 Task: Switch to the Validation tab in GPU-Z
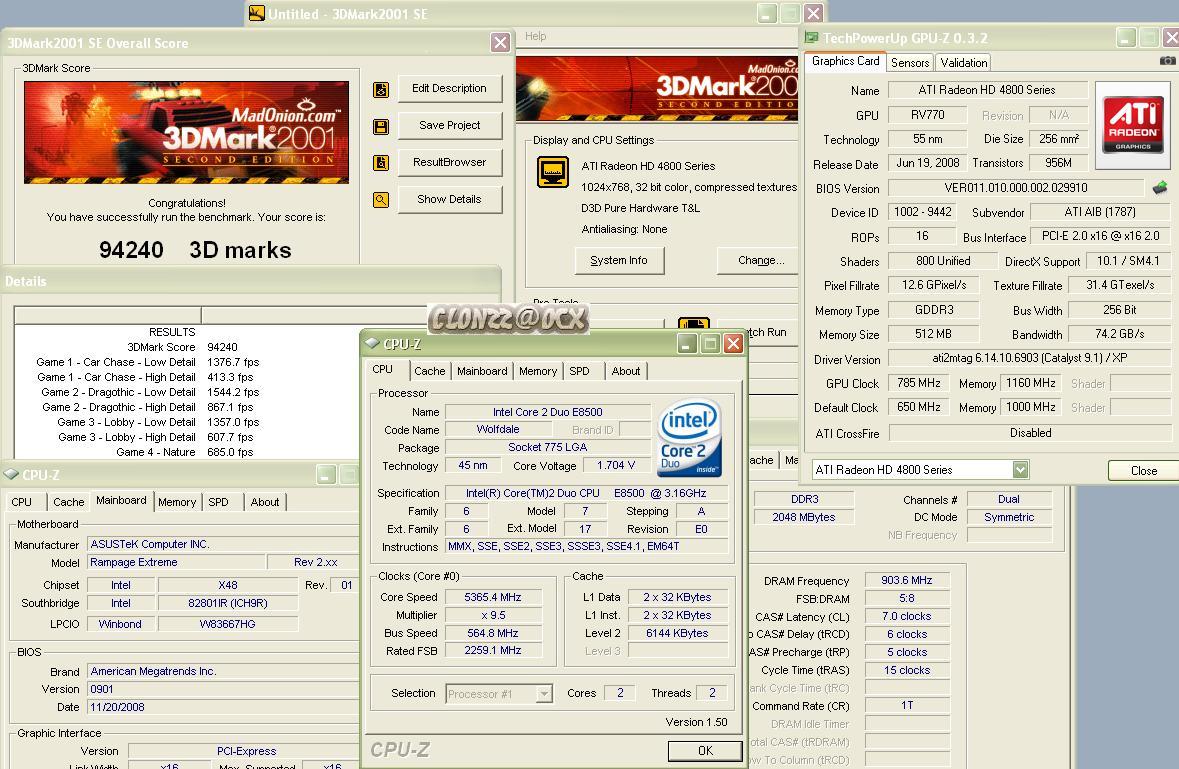tap(963, 63)
